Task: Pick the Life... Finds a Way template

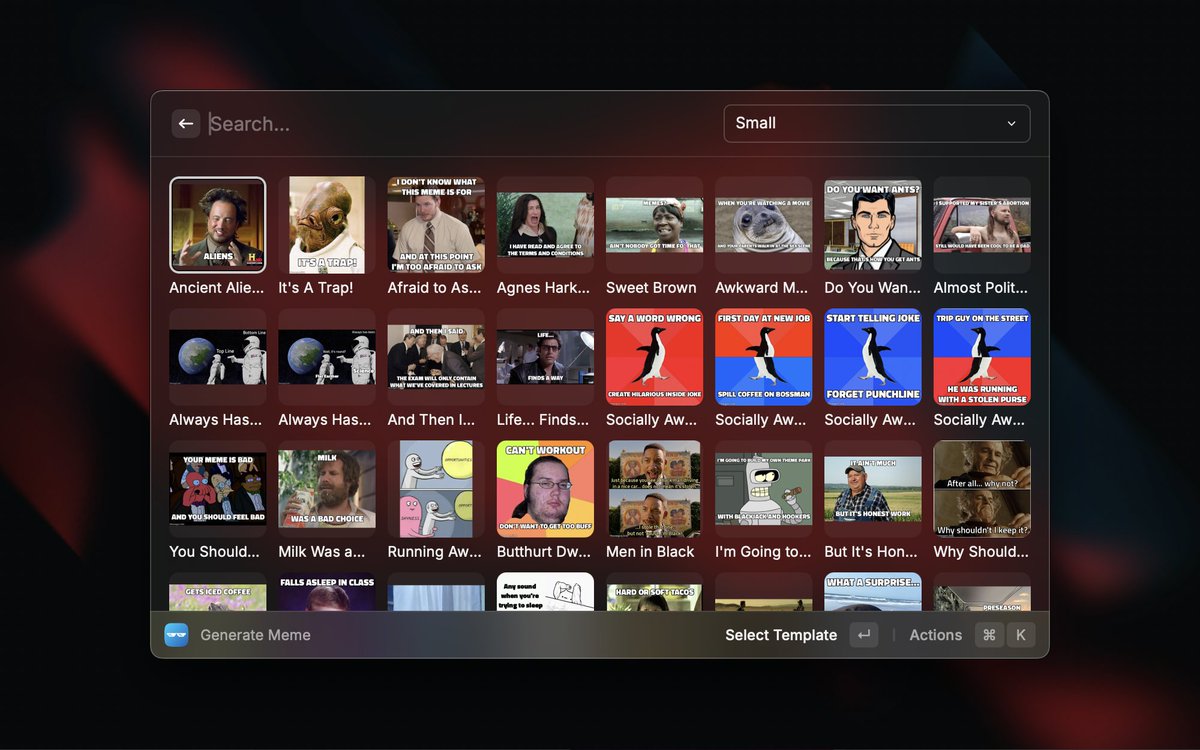Action: 545,357
